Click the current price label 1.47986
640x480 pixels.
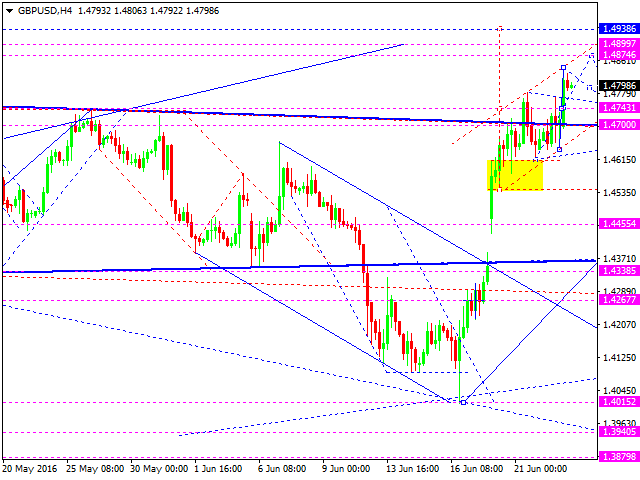619,86
